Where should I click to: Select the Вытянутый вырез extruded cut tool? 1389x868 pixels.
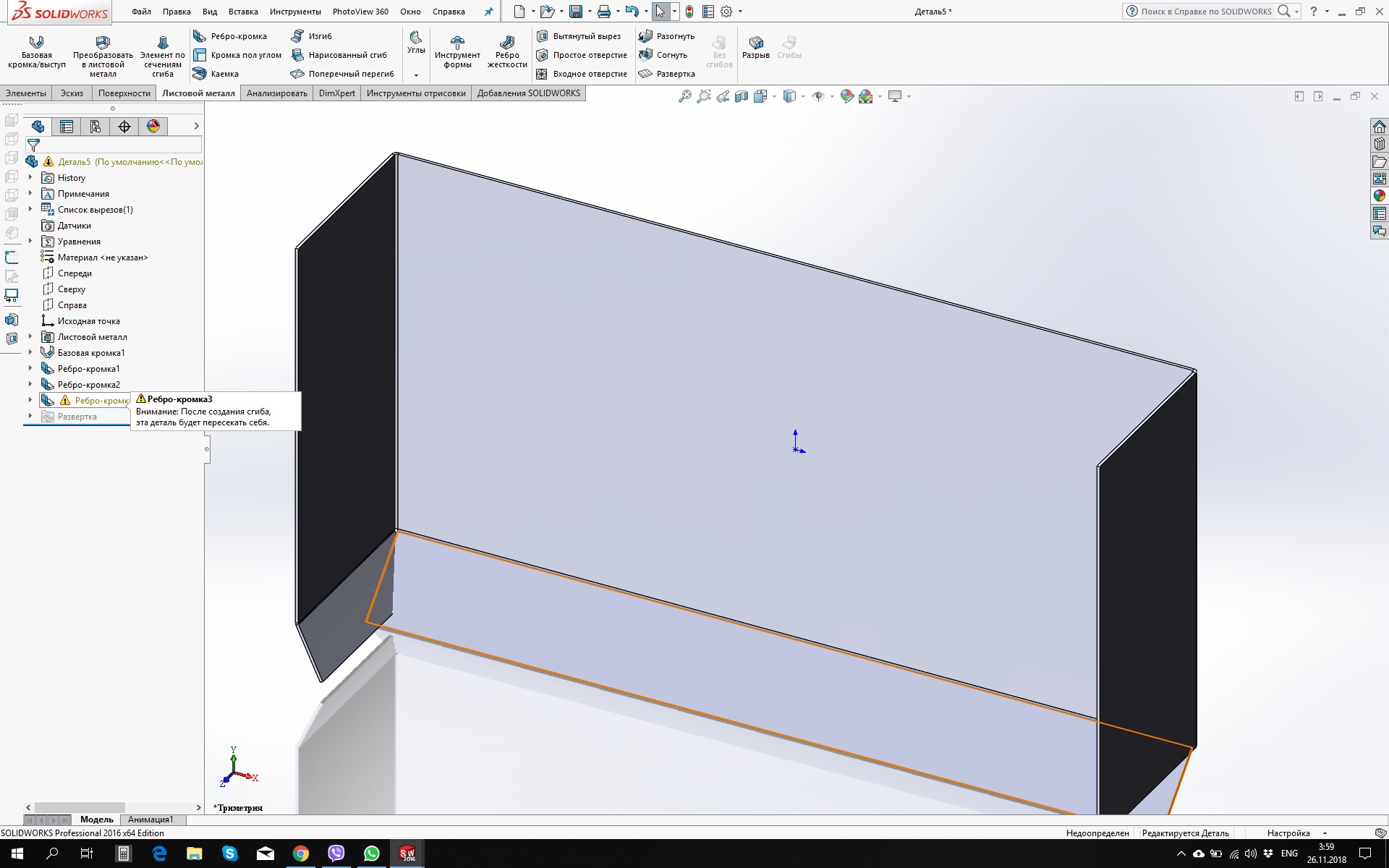579,36
